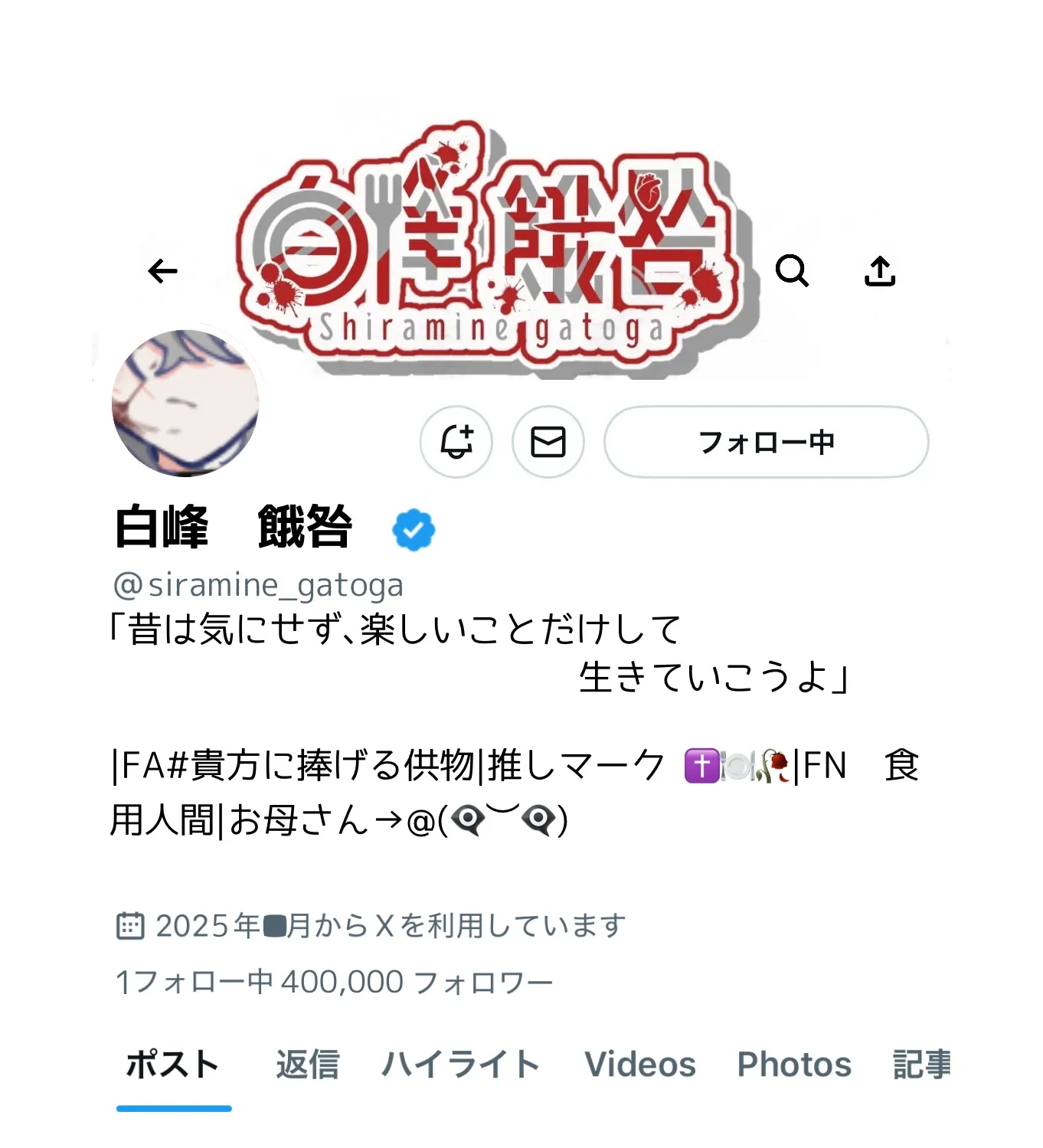The image size is (1043, 1148).
Task: Click the calendar join date icon
Action: [130, 926]
